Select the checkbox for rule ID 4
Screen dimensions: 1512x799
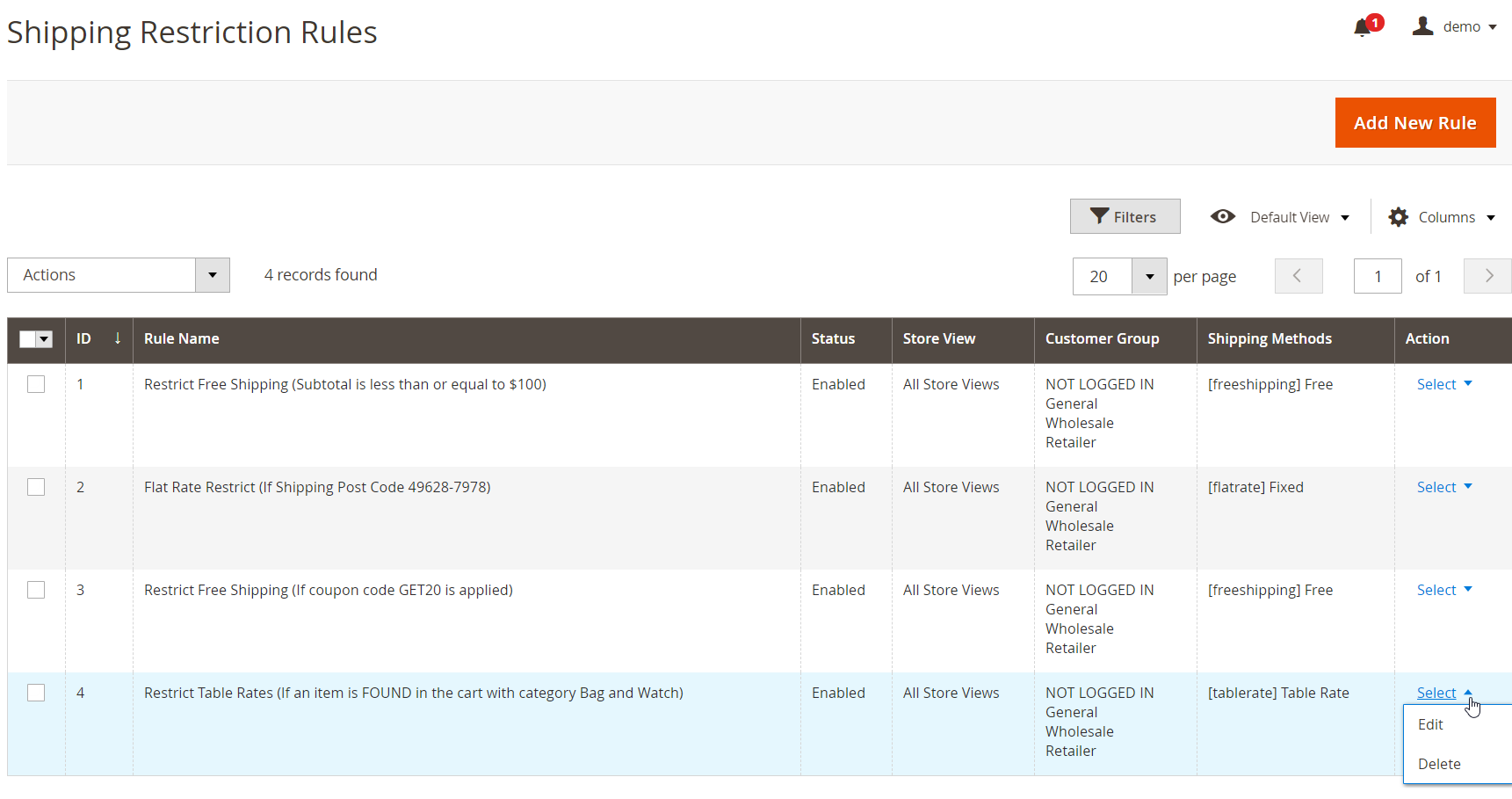[36, 693]
